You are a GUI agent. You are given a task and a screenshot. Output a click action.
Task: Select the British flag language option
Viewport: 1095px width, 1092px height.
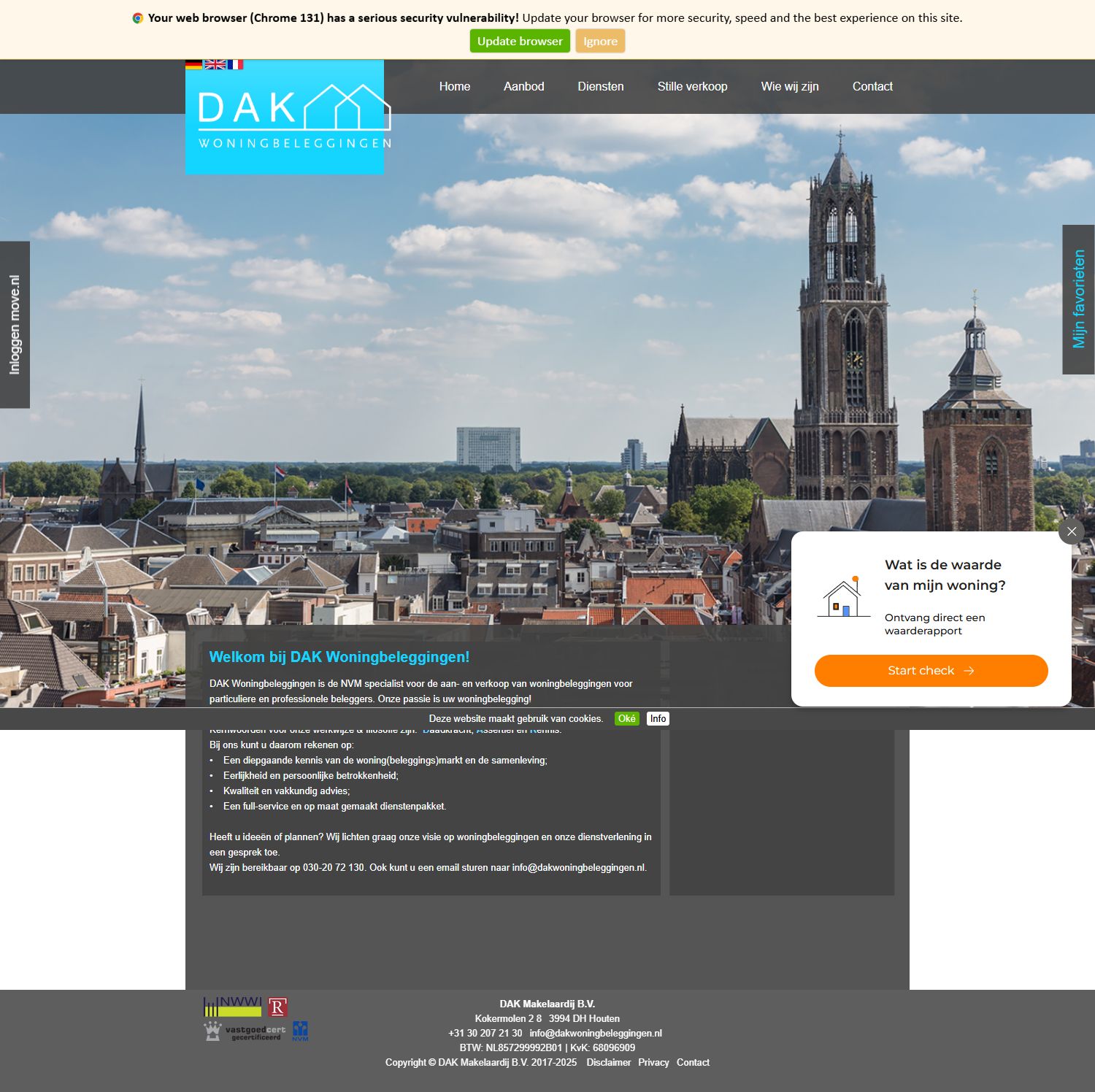click(214, 64)
